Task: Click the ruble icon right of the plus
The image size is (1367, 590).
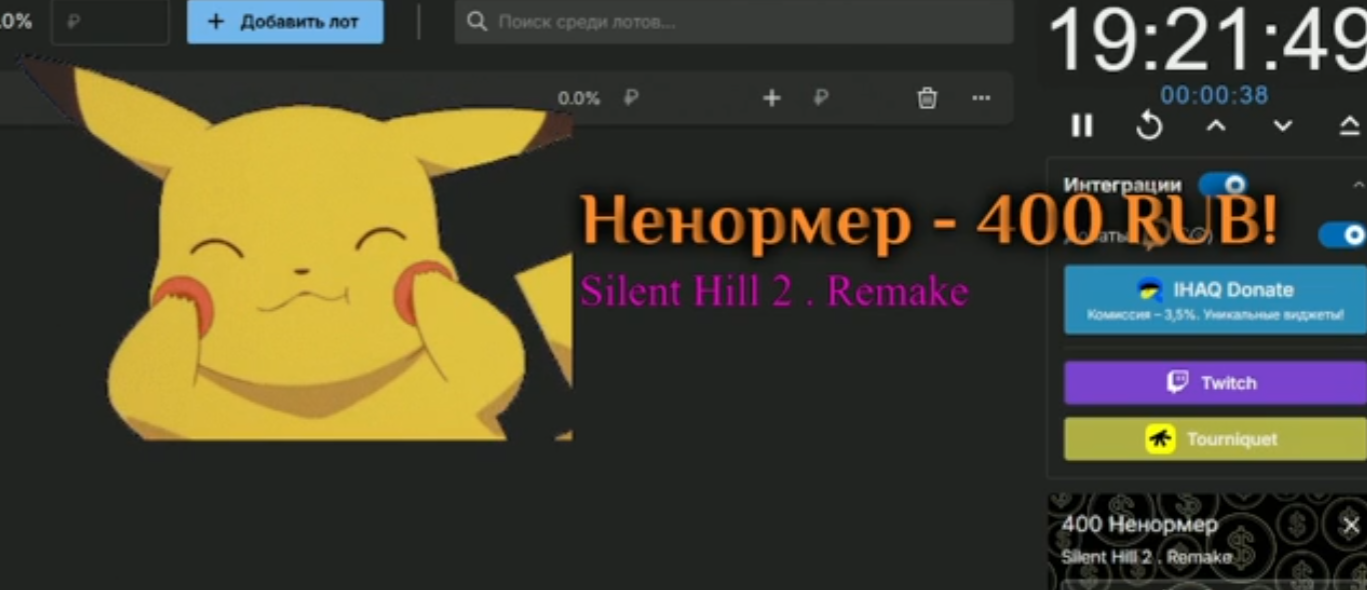Action: (x=820, y=98)
